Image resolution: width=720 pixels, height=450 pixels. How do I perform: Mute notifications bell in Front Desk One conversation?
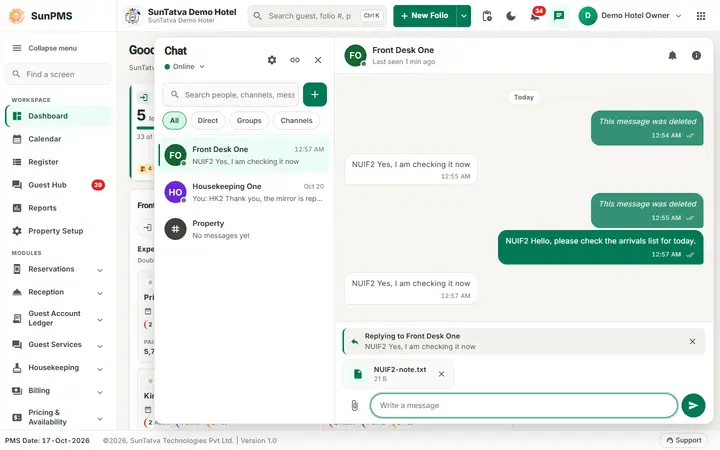pos(672,56)
